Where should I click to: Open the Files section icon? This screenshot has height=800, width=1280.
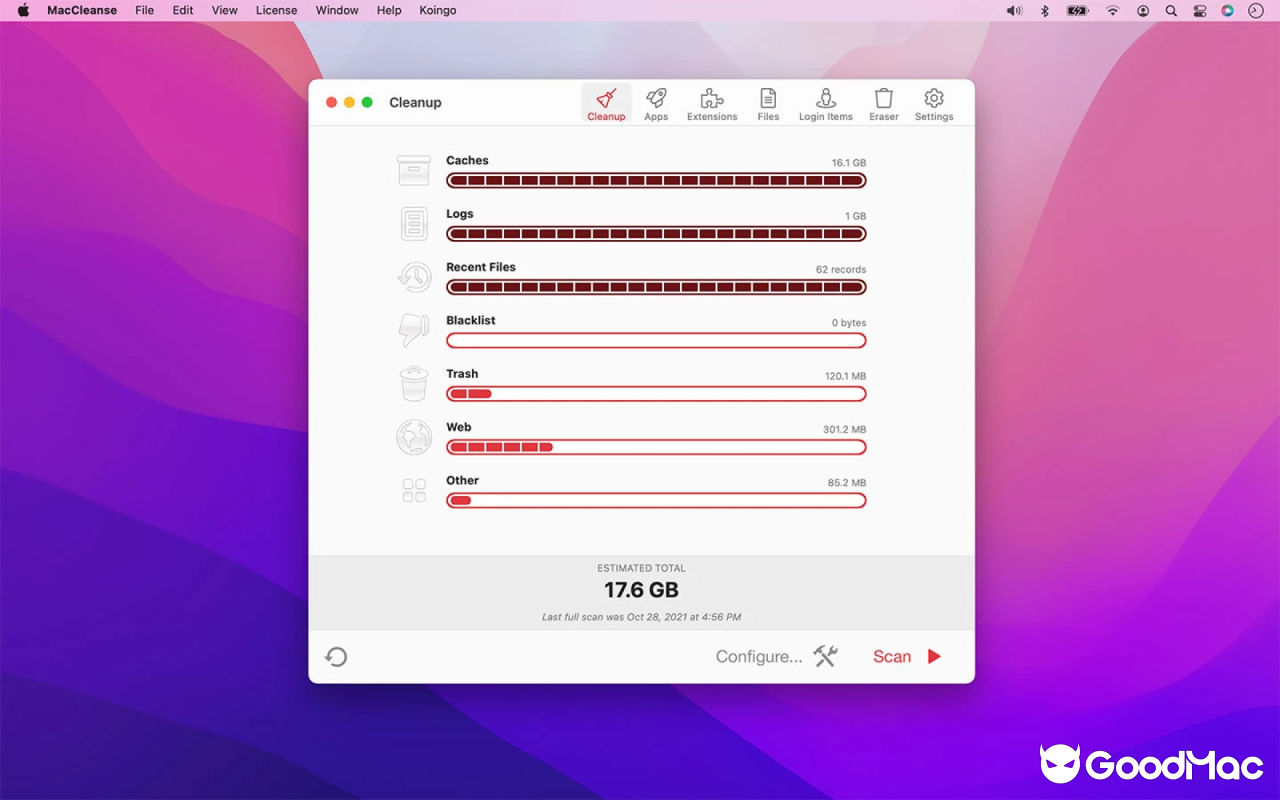[767, 100]
